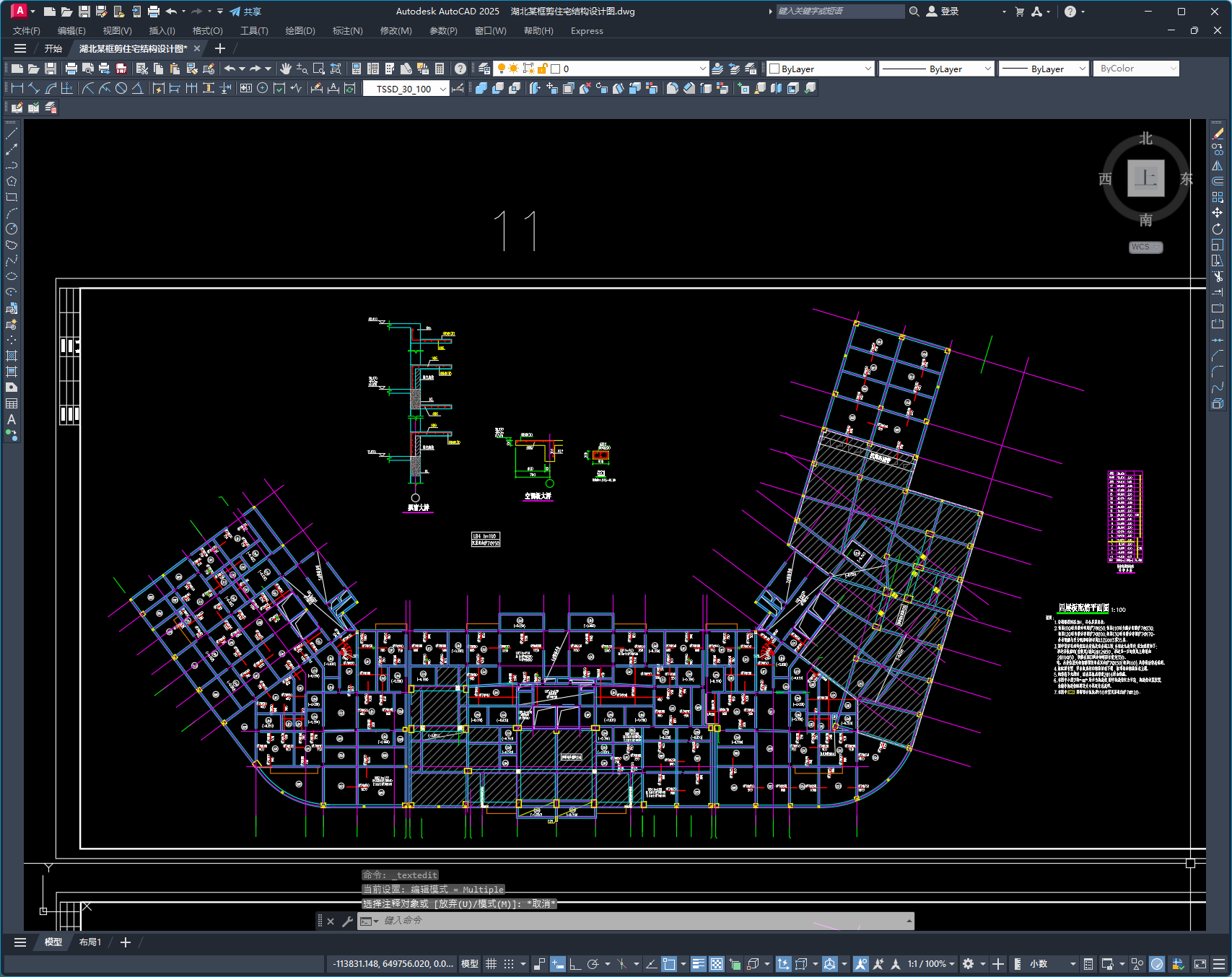The image size is (1232, 977).
Task: Click the Pan hand tool
Action: pyautogui.click(x=286, y=69)
